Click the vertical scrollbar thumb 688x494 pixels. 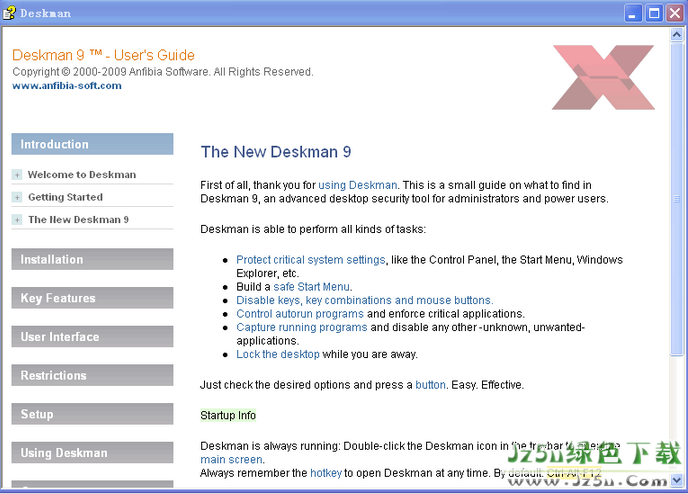pos(676,199)
